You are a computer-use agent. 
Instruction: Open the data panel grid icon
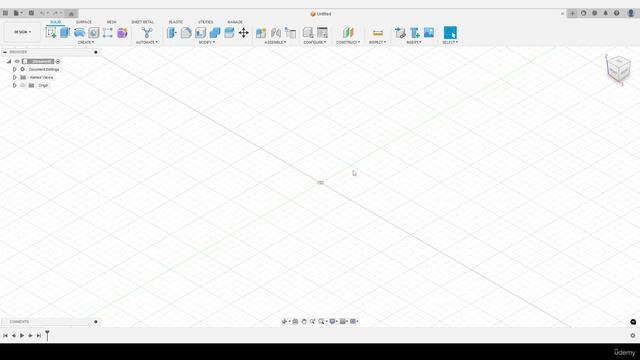pos(5,13)
